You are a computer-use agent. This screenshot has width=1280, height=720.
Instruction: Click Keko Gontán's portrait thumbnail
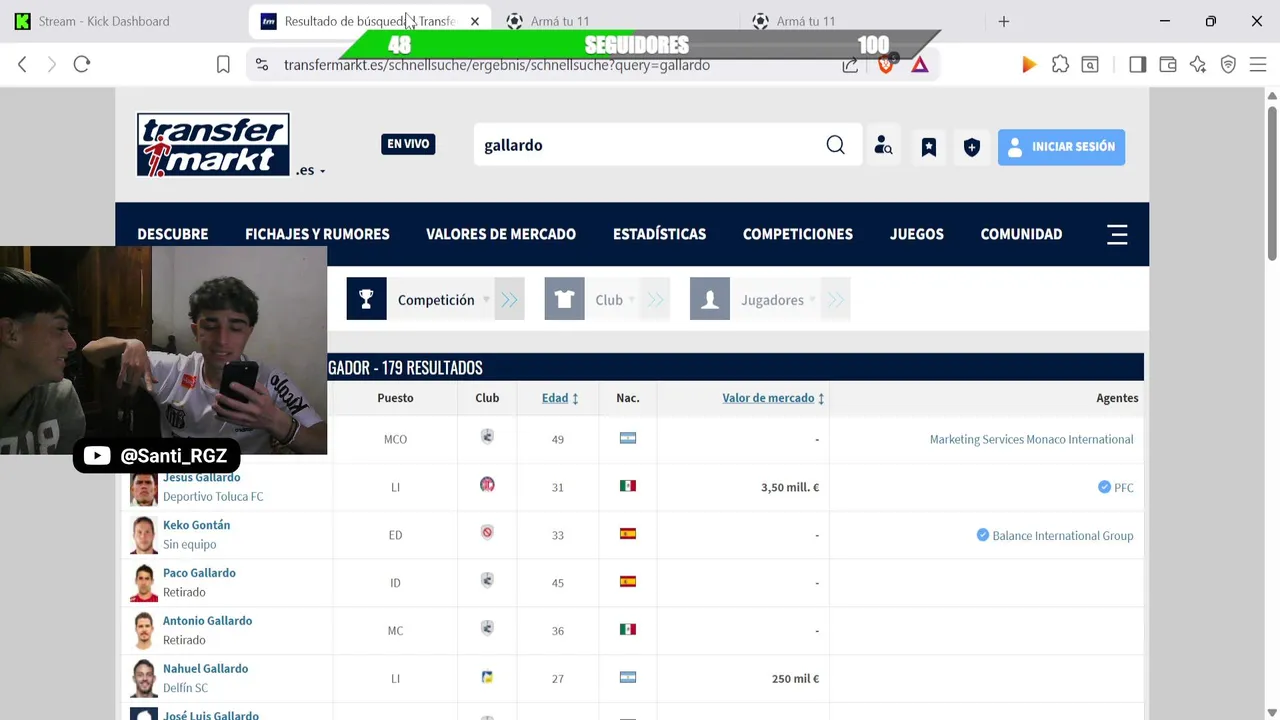point(144,535)
